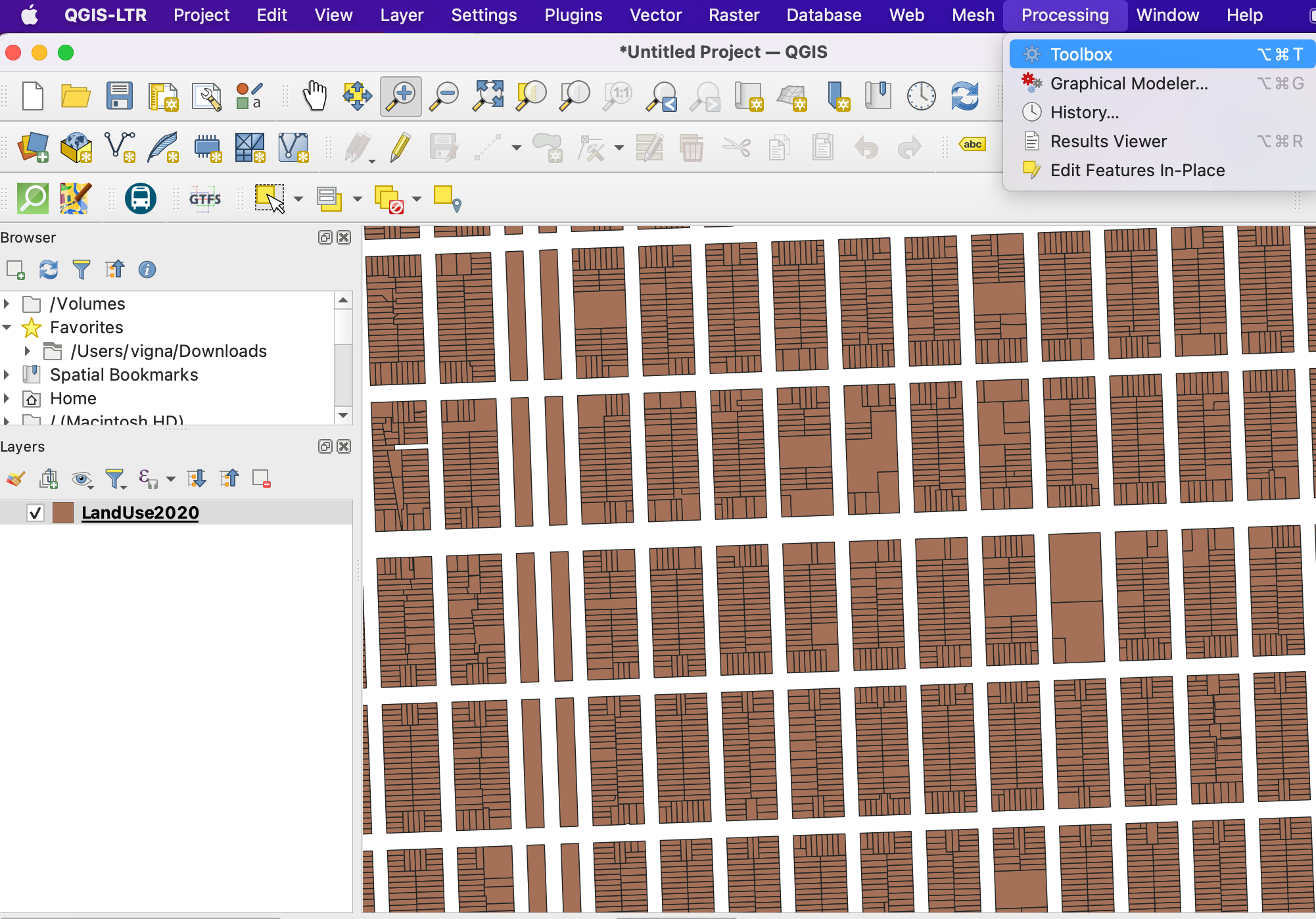
Task: Collapse the Favorites tree node
Action: 7,327
